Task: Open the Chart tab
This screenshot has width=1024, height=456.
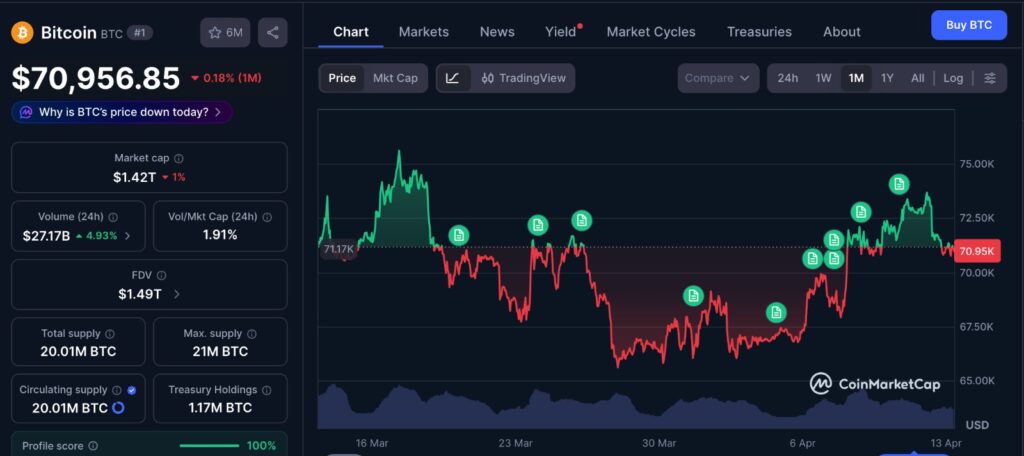Action: click(x=351, y=32)
